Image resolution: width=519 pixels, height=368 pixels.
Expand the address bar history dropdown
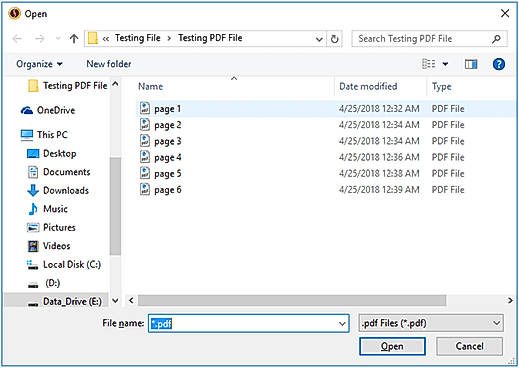click(319, 39)
